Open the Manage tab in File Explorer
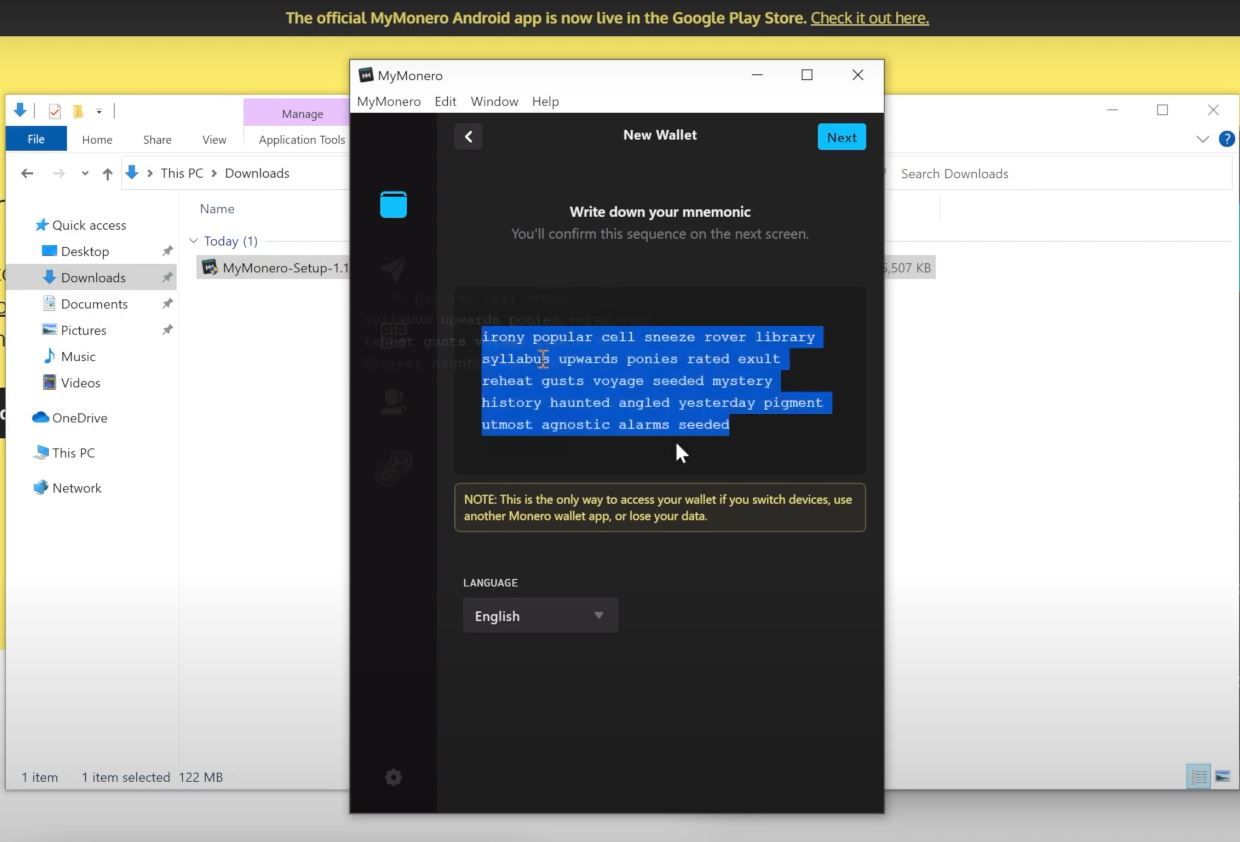This screenshot has width=1240, height=842. pyautogui.click(x=302, y=113)
